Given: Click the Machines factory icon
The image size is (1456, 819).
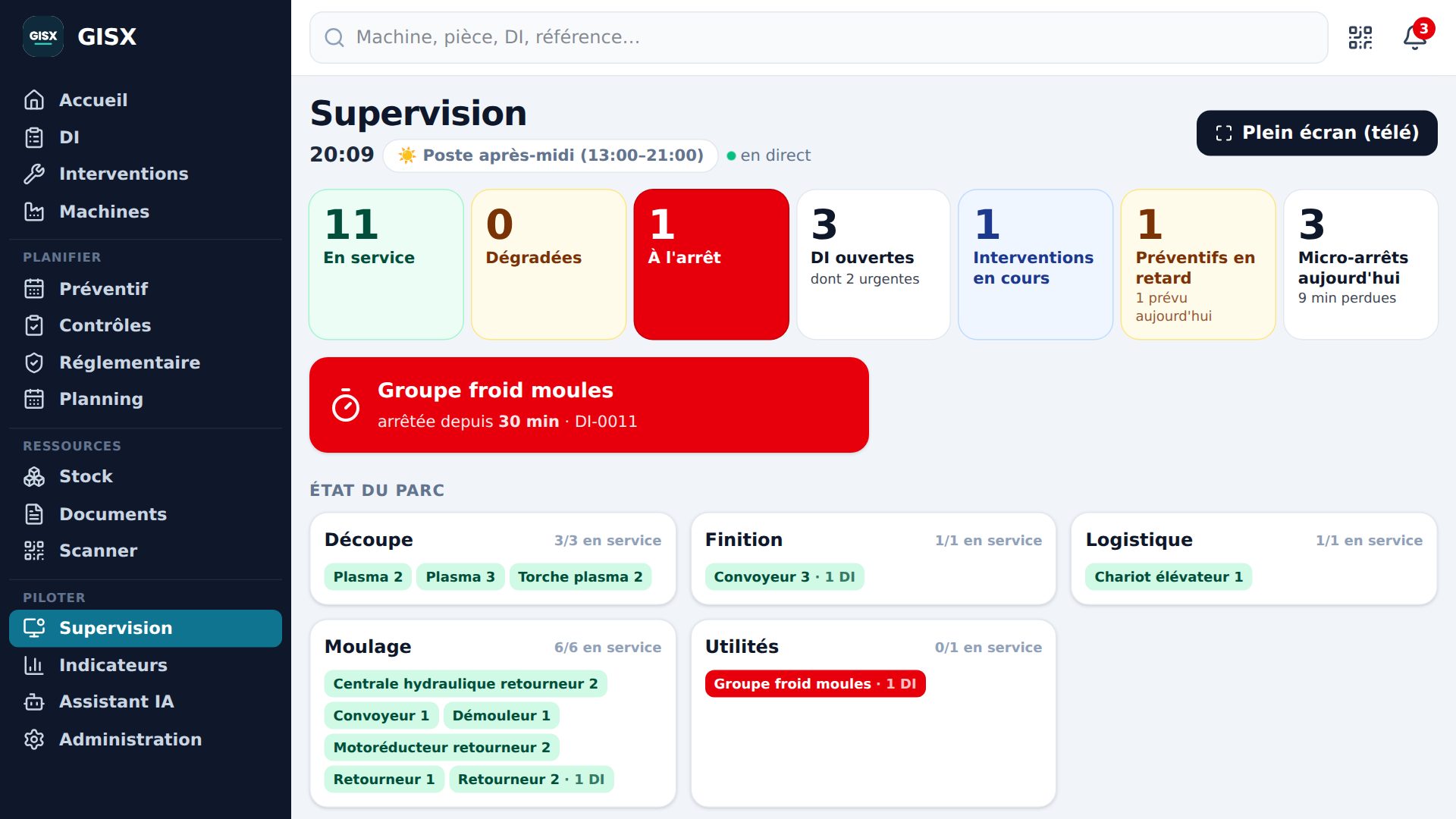Looking at the screenshot, I should click(34, 212).
